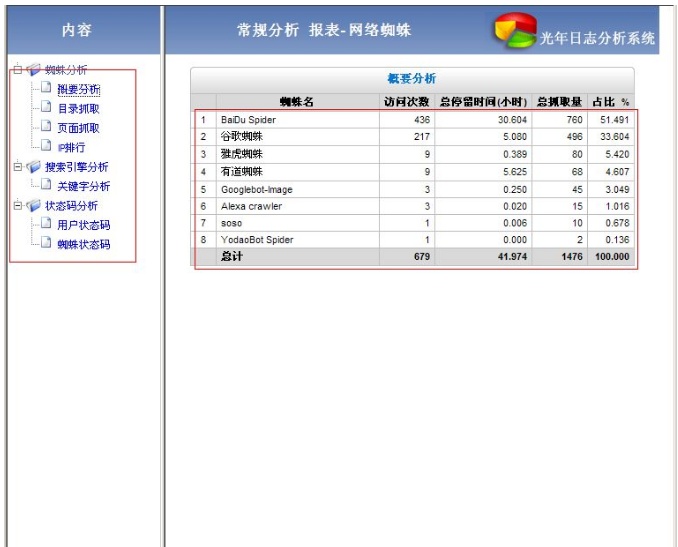Click the 总抓取量 column header
The image size is (678, 547).
coord(559,102)
